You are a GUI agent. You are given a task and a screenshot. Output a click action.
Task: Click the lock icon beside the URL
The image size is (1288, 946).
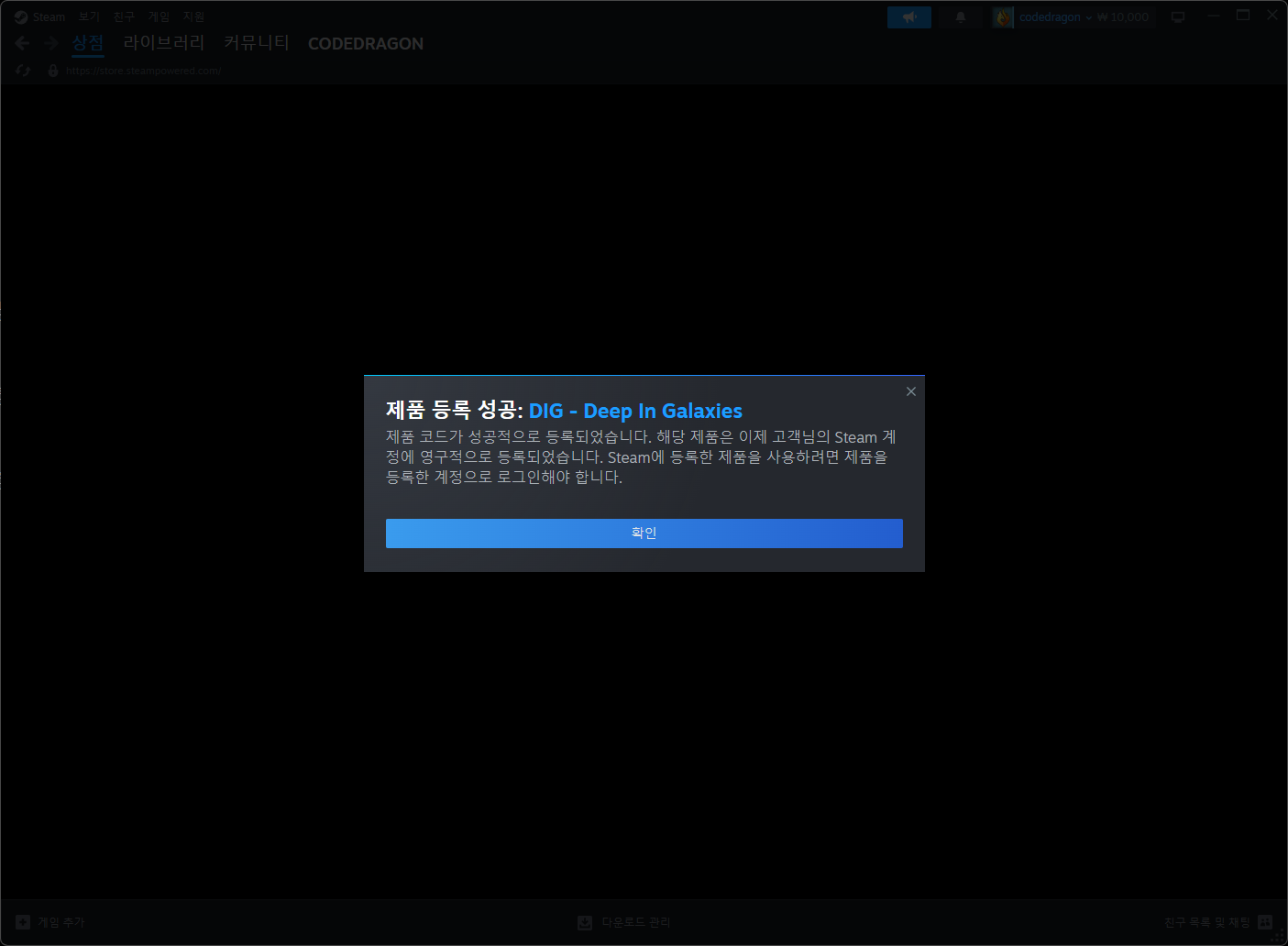click(53, 71)
